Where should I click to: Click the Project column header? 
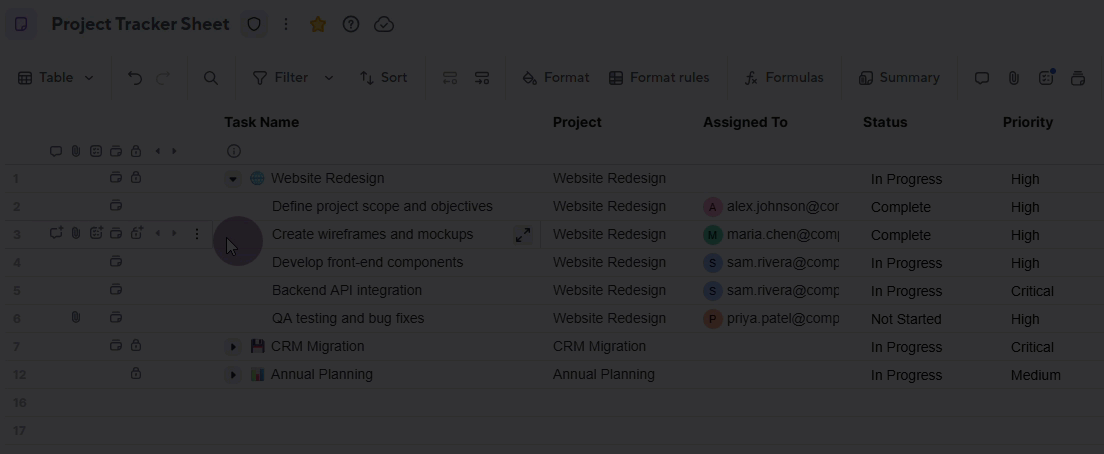(x=577, y=122)
